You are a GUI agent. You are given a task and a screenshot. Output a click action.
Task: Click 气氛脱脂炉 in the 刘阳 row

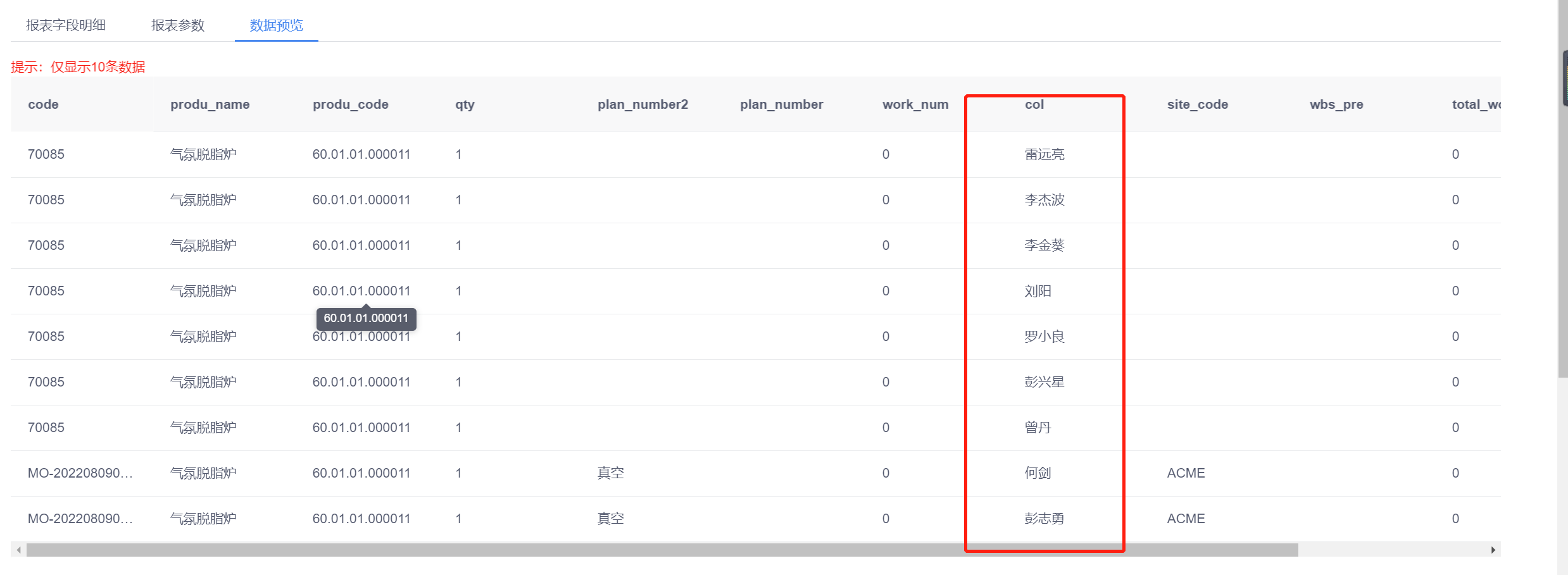coord(203,291)
